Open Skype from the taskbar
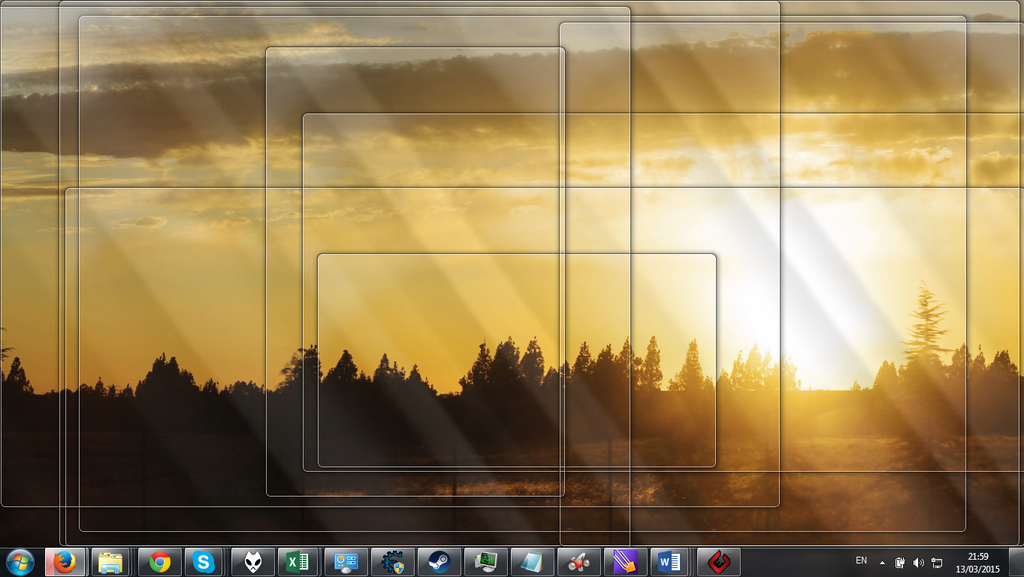 (x=204, y=562)
